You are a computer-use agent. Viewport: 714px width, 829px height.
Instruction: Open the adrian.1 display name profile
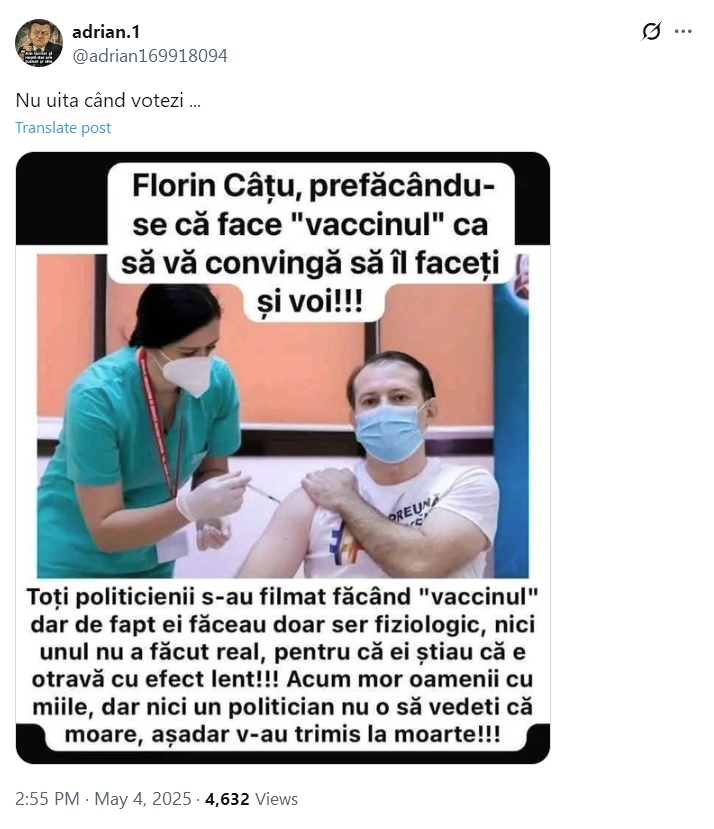106,32
